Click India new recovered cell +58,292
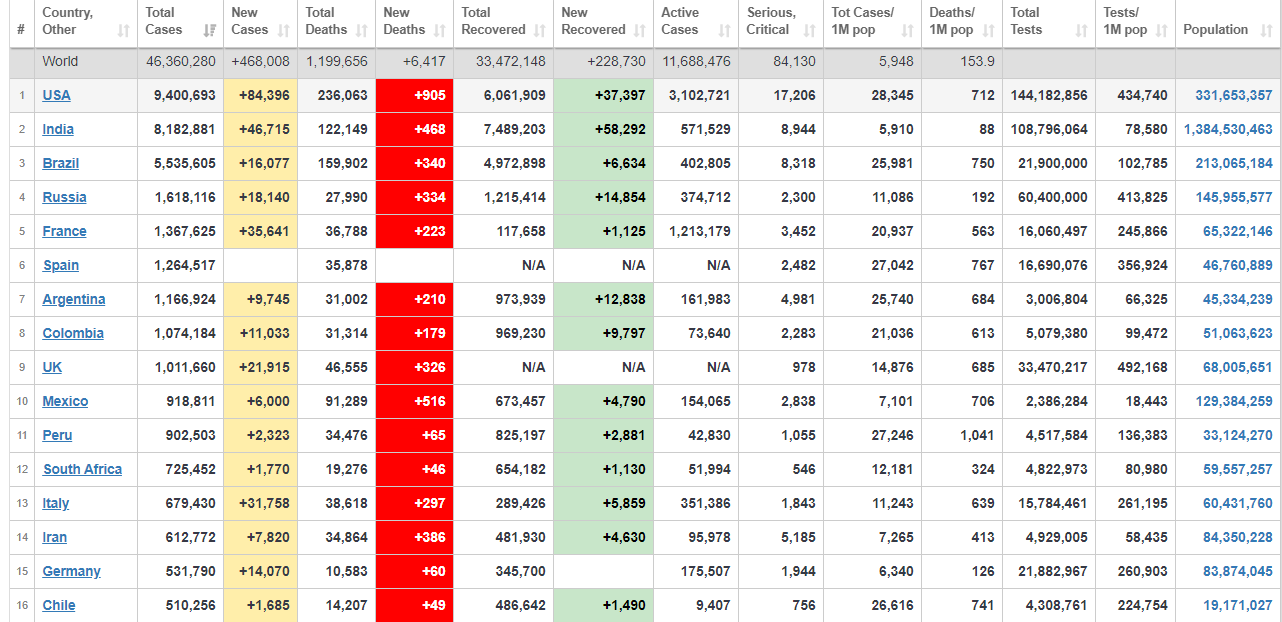The image size is (1282, 622). tap(603, 129)
